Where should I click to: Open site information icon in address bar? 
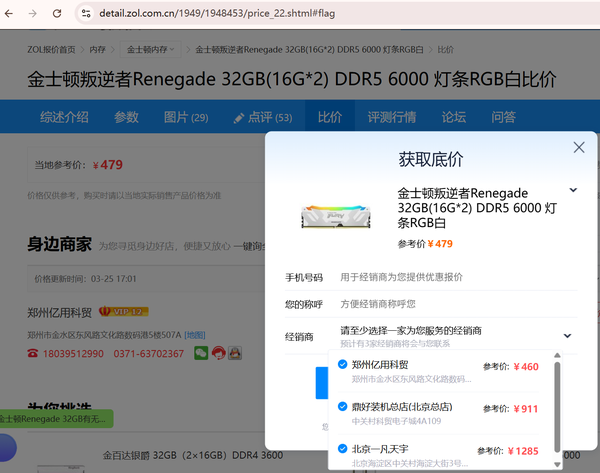pos(86,14)
